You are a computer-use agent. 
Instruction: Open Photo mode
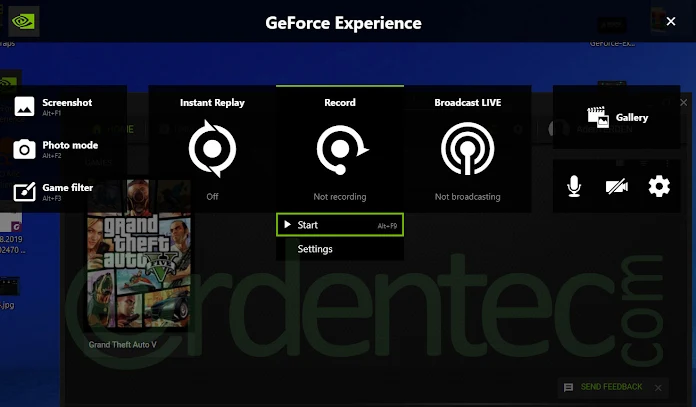pos(55,149)
